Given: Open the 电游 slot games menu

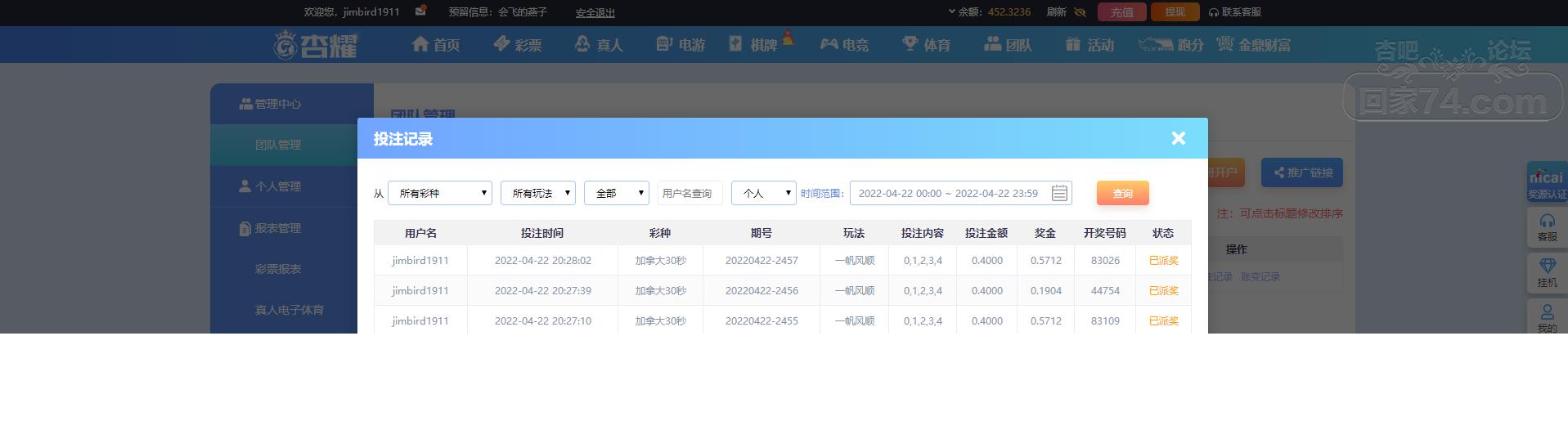Looking at the screenshot, I should pyautogui.click(x=681, y=44).
